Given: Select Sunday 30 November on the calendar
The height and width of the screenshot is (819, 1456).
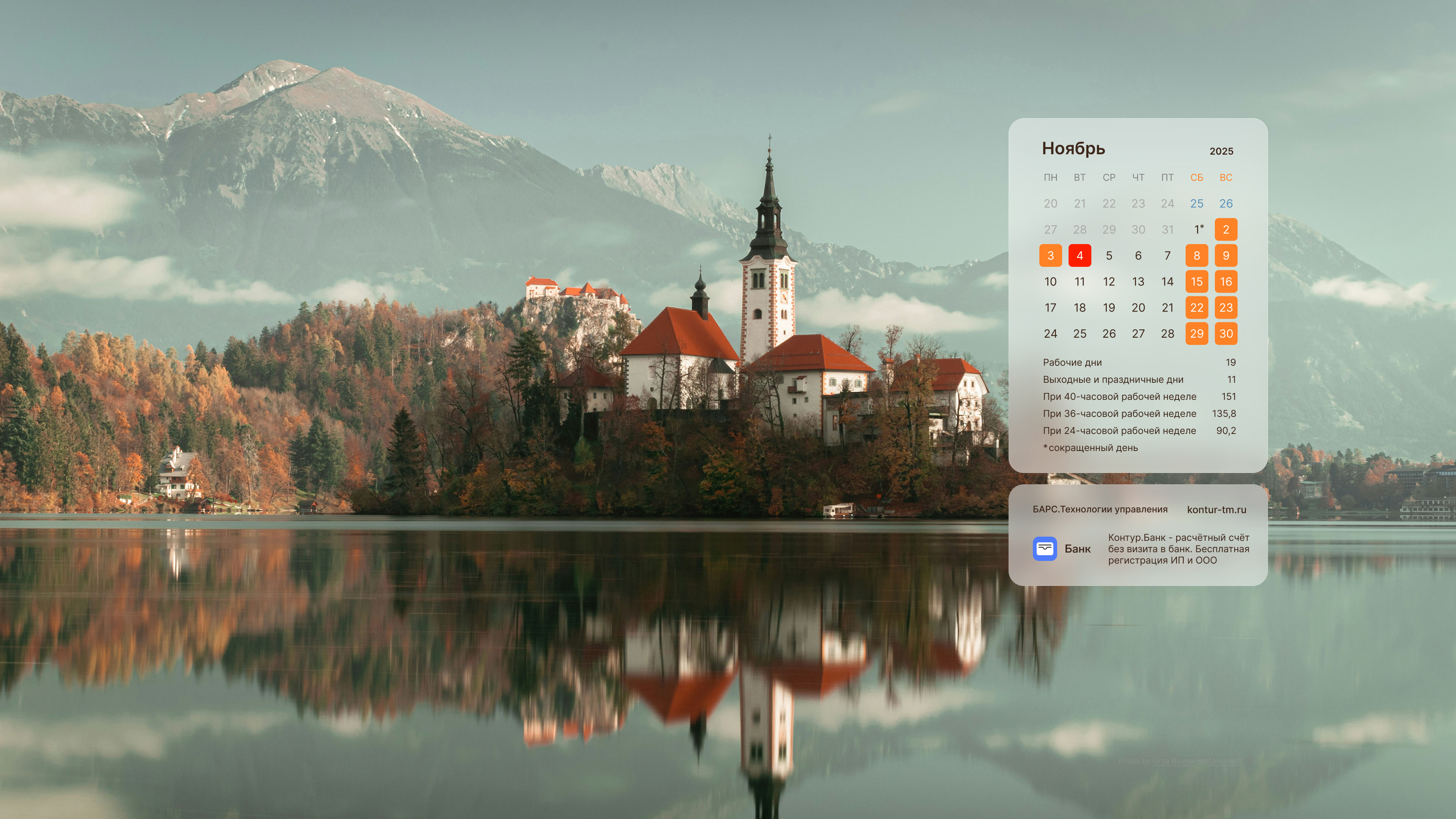Looking at the screenshot, I should pyautogui.click(x=1225, y=333).
